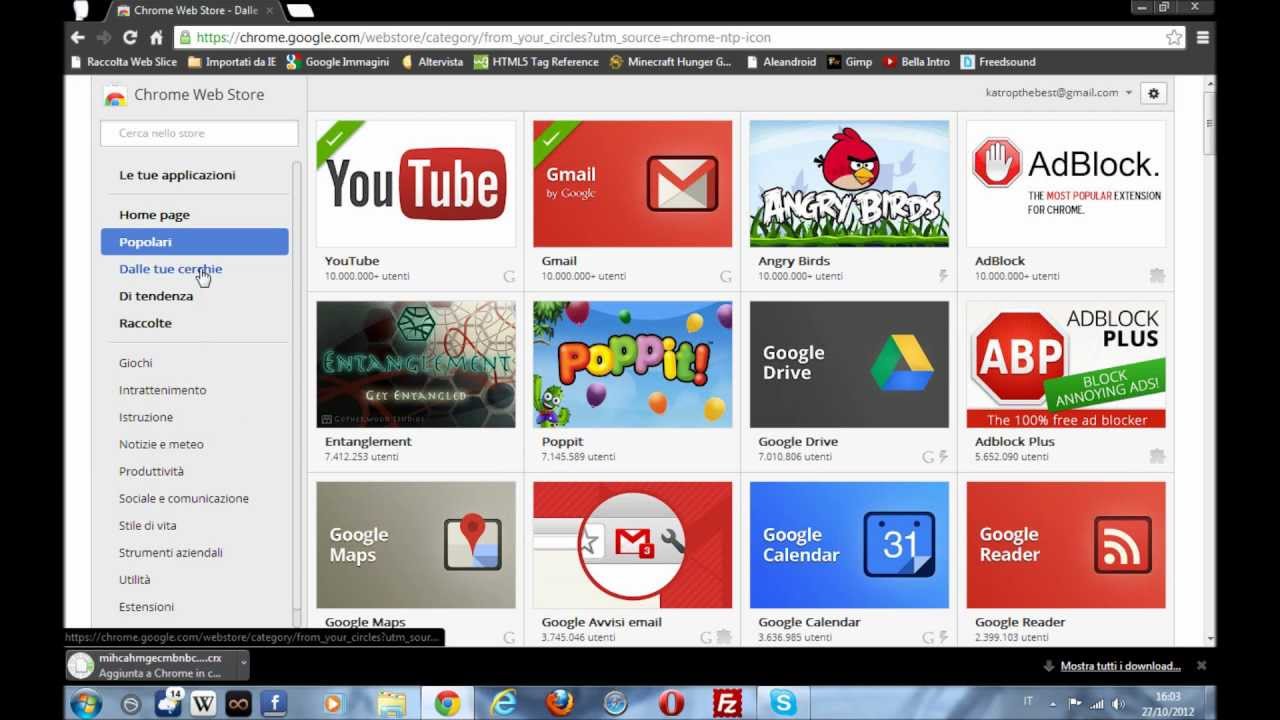Image resolution: width=1280 pixels, height=720 pixels.
Task: Open Dalle tue cerchie category
Action: [170, 269]
